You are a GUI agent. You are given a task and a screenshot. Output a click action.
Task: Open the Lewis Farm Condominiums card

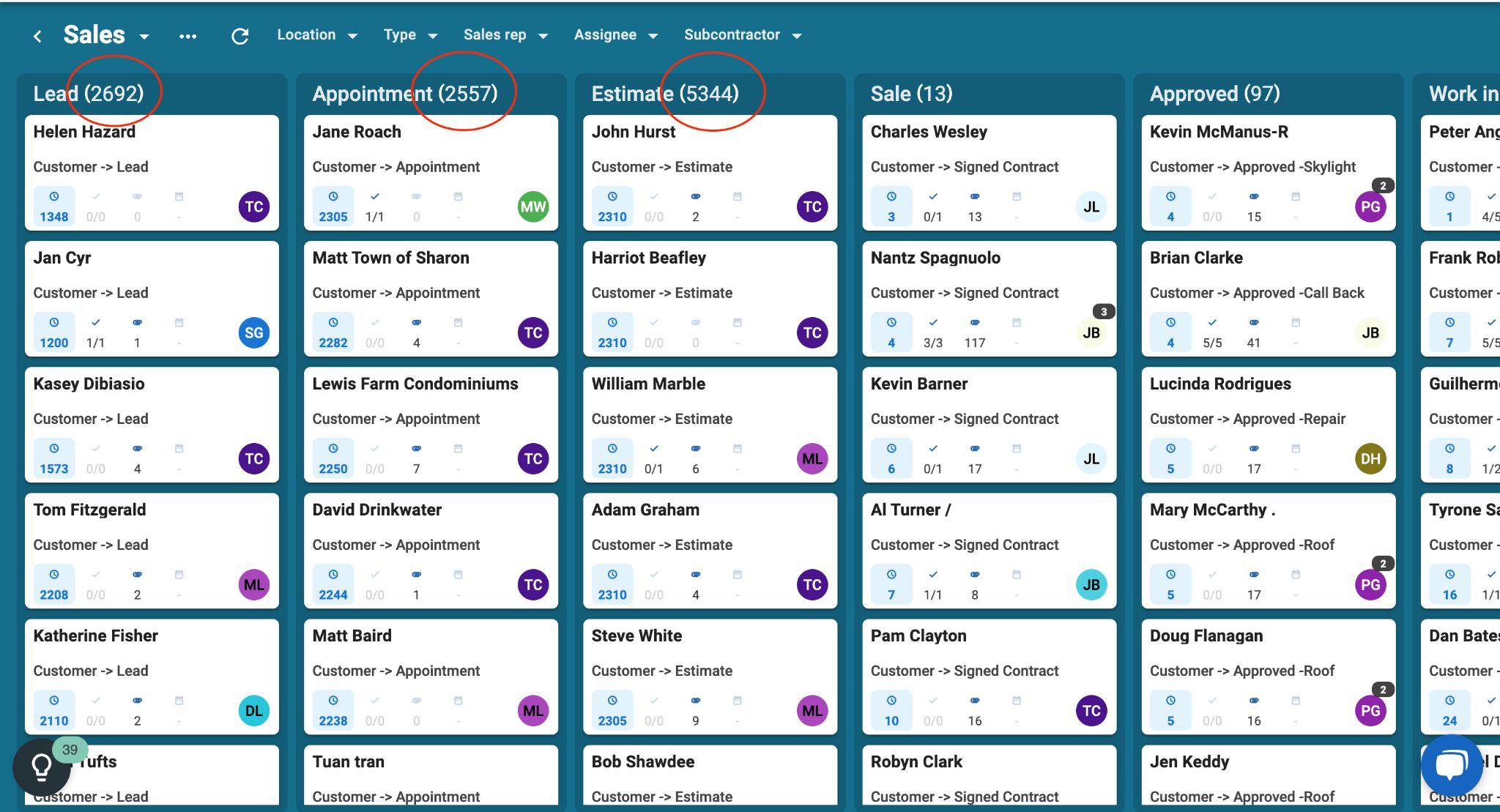(x=415, y=384)
